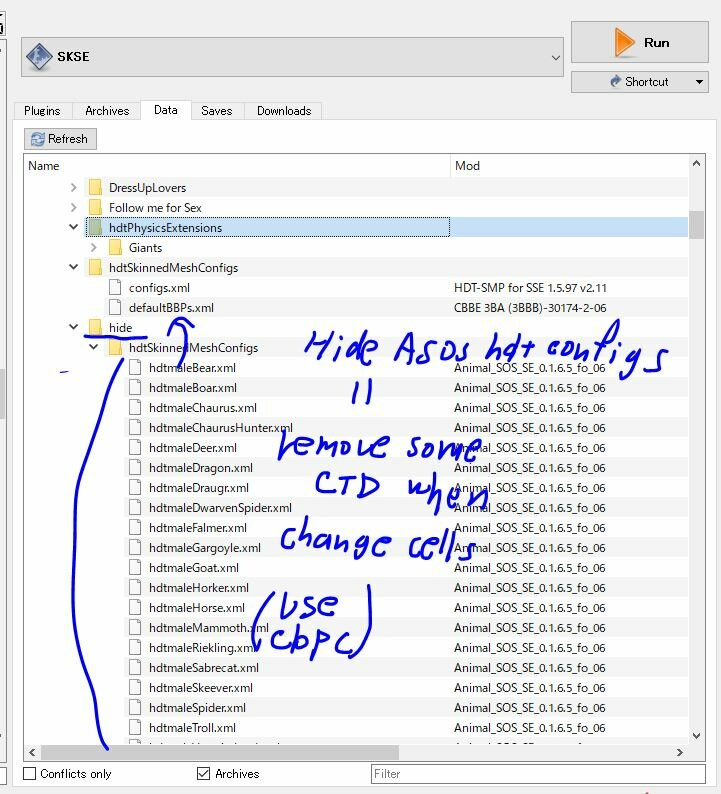Click the hdtmaleHorker.xml file icon
721x794 pixels.
click(x=135, y=588)
